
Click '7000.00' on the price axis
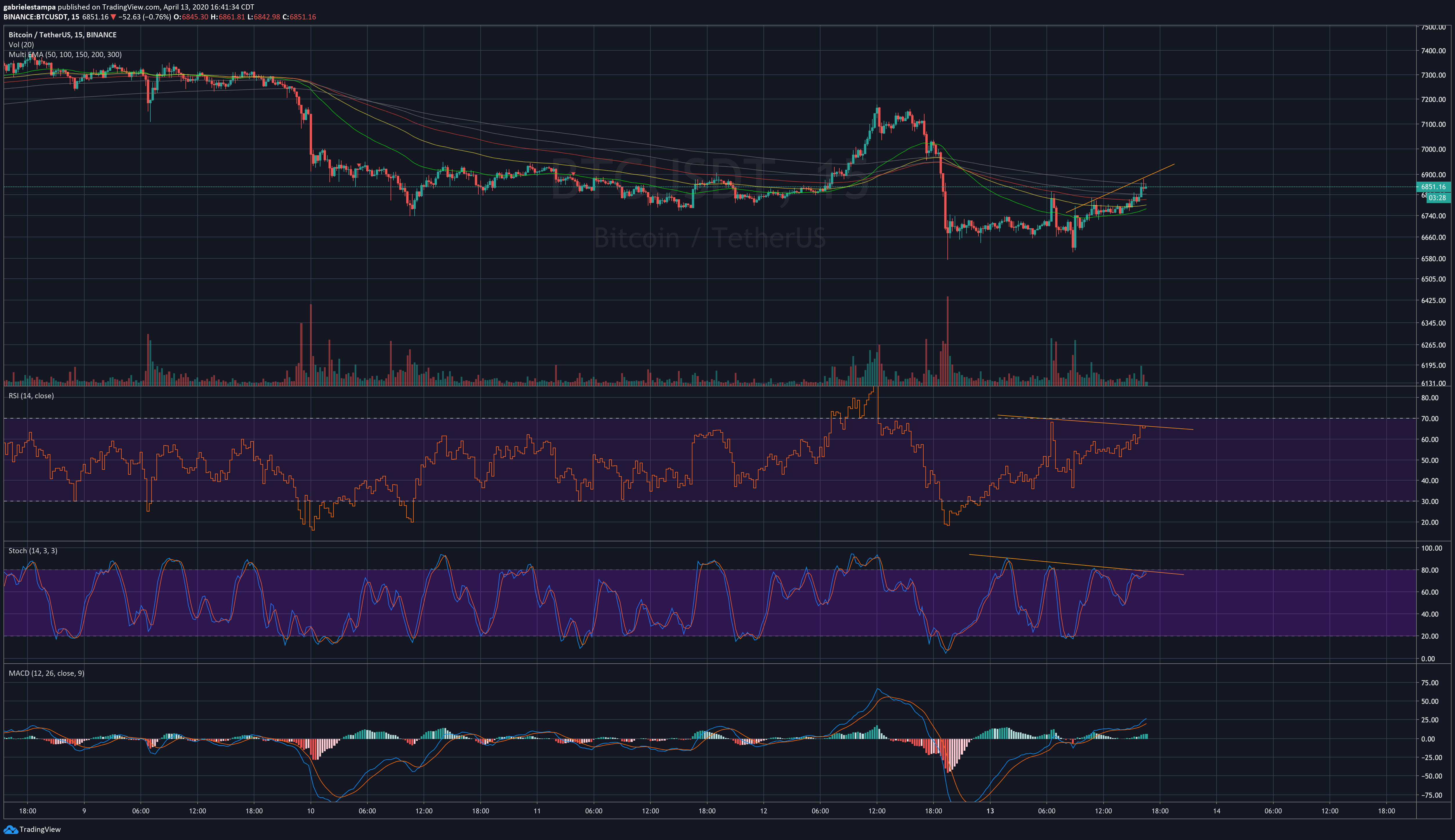click(x=1433, y=149)
